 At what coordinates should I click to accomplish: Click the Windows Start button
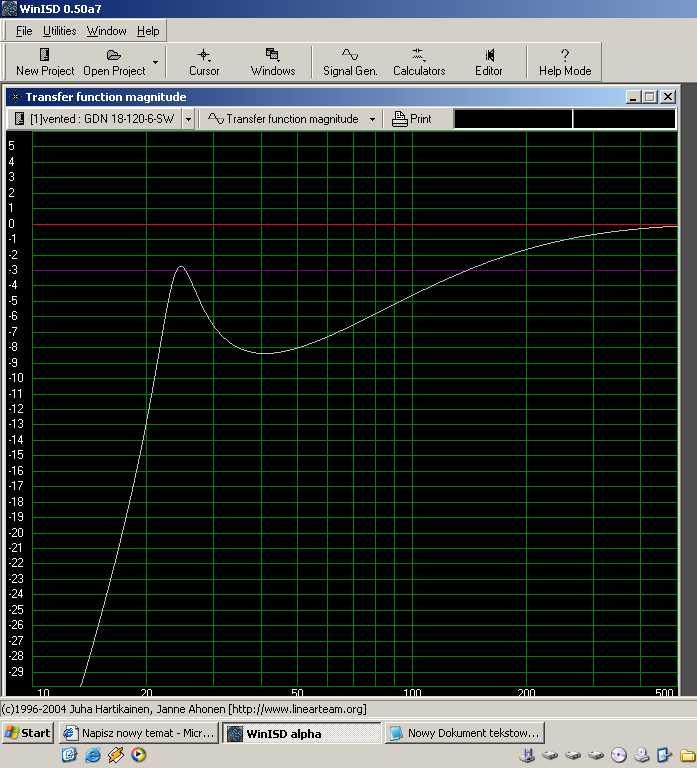tap(27, 733)
